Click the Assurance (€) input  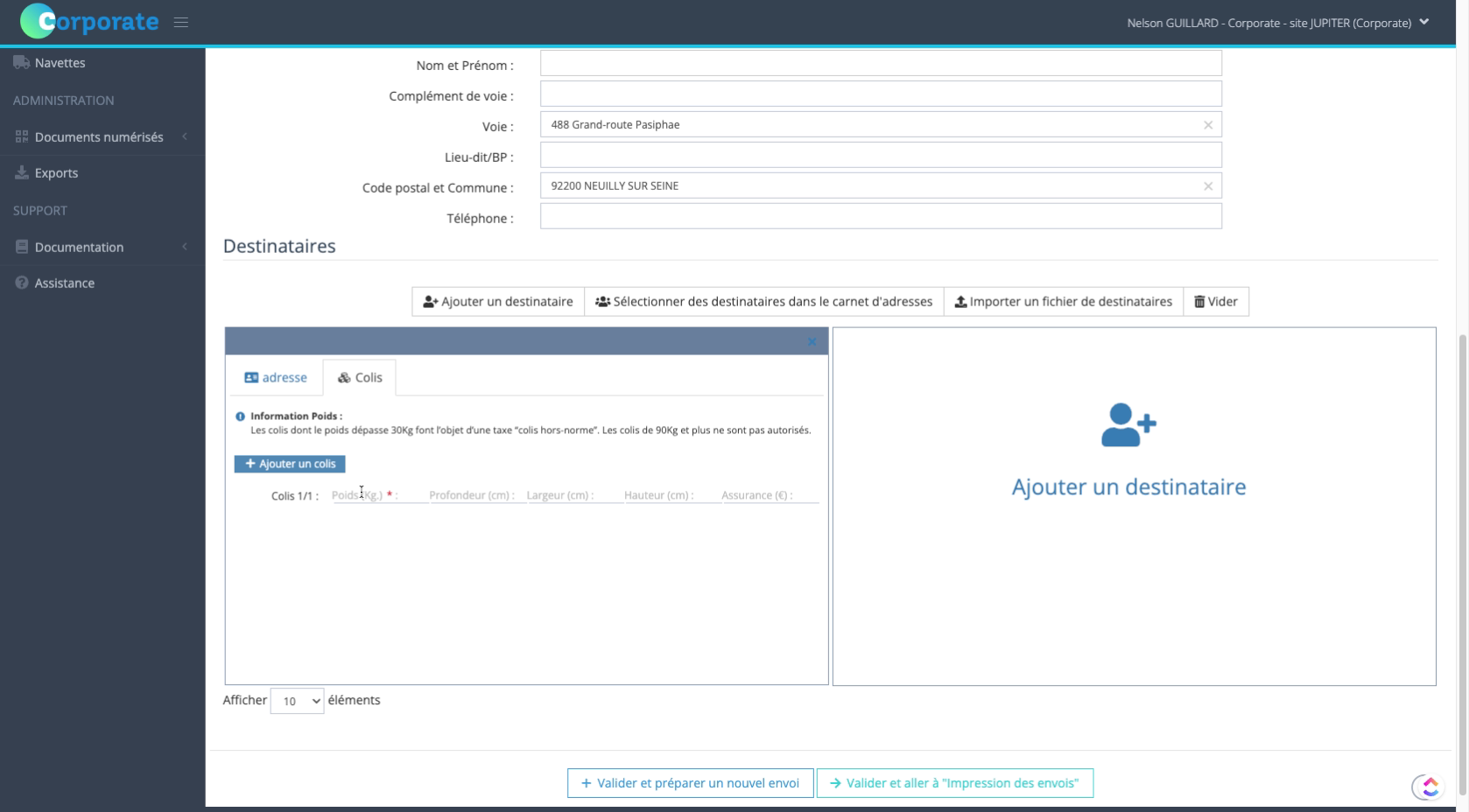(770, 495)
